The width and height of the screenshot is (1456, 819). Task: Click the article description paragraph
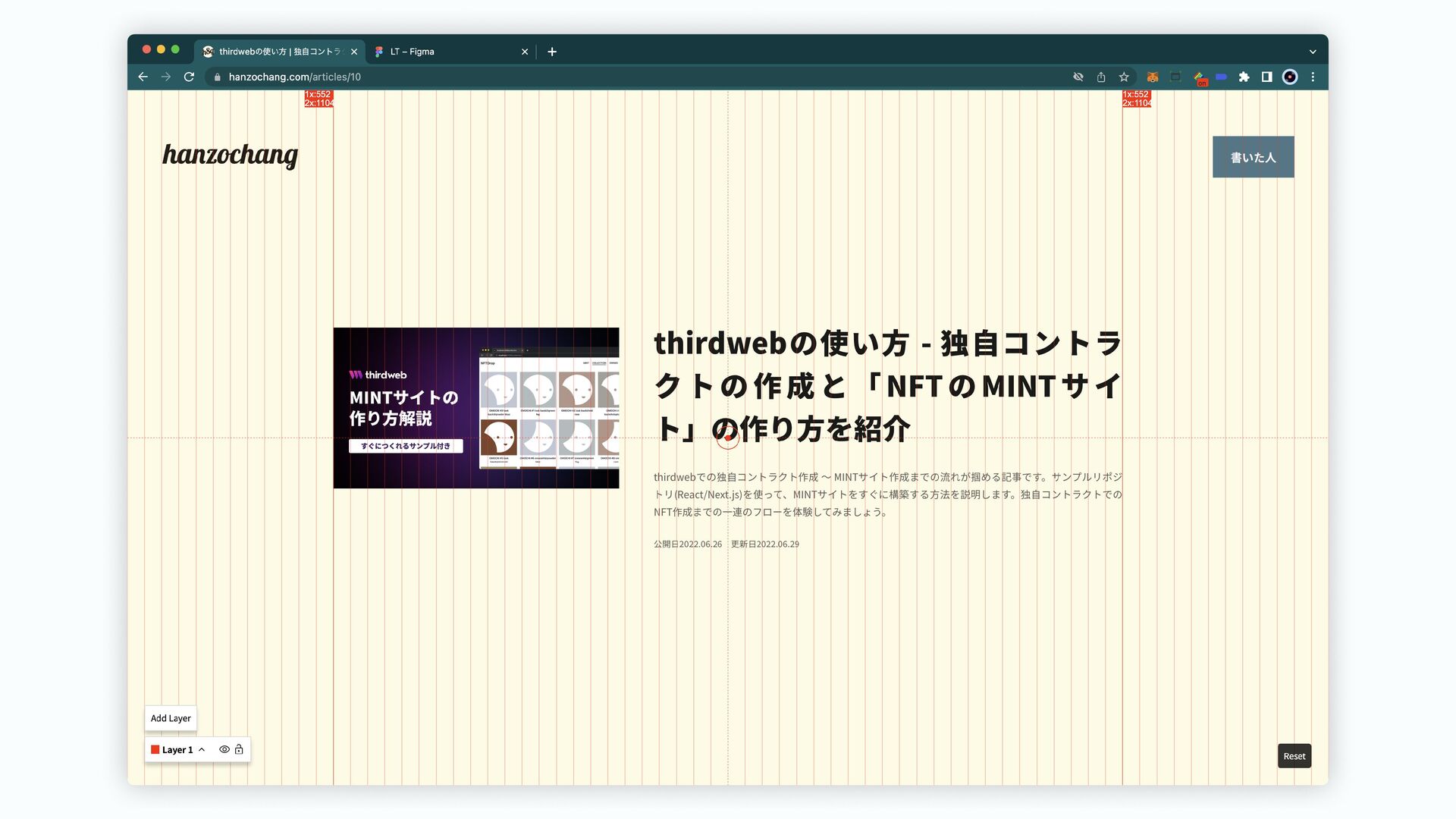888,494
